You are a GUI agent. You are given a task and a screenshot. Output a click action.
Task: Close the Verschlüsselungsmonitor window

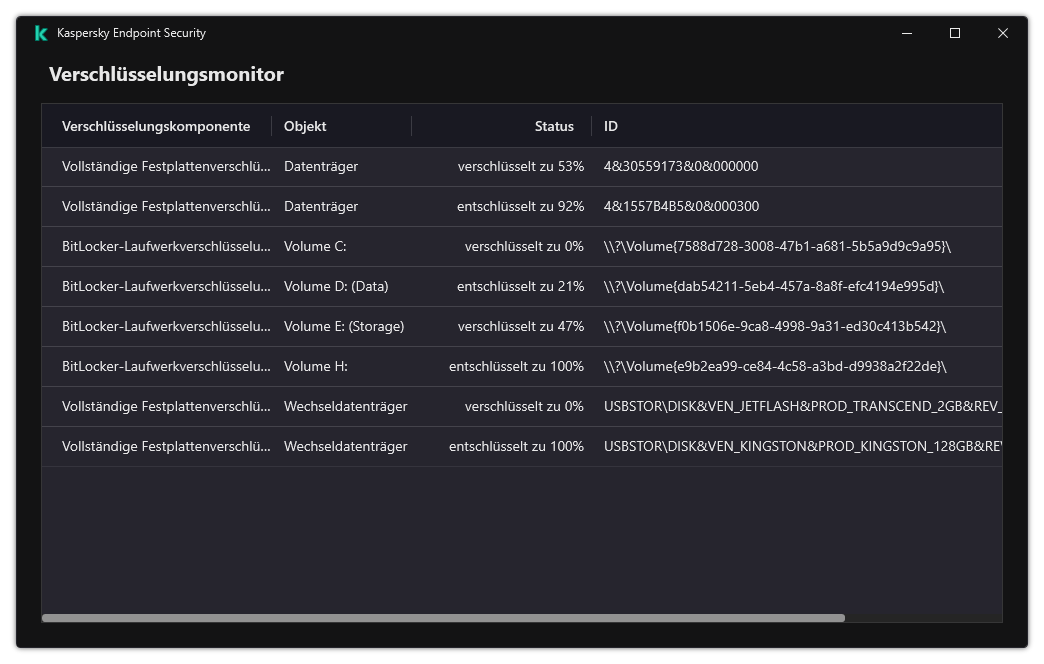point(1002,33)
